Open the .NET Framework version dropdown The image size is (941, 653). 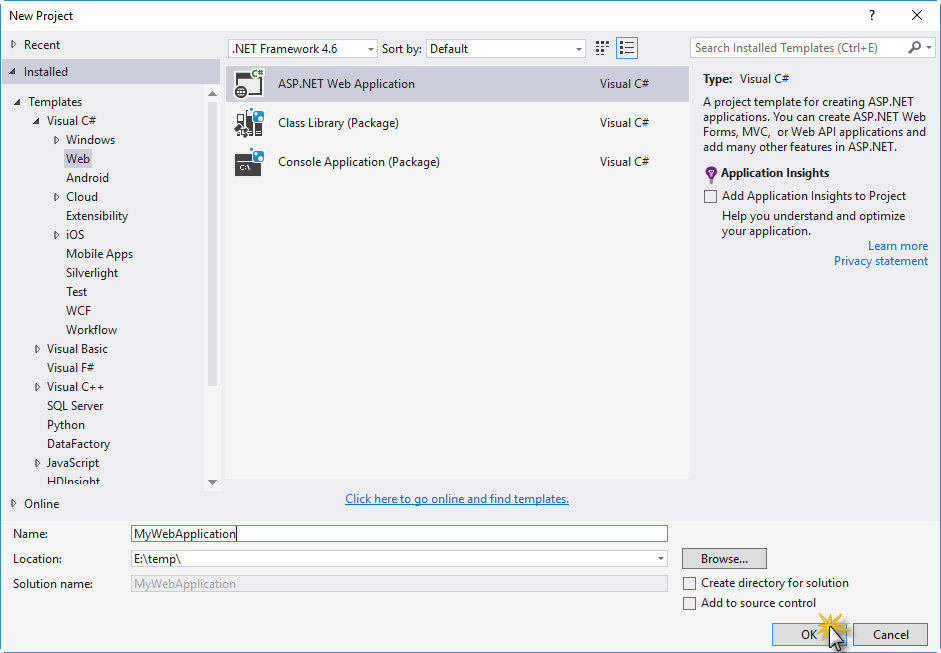303,49
